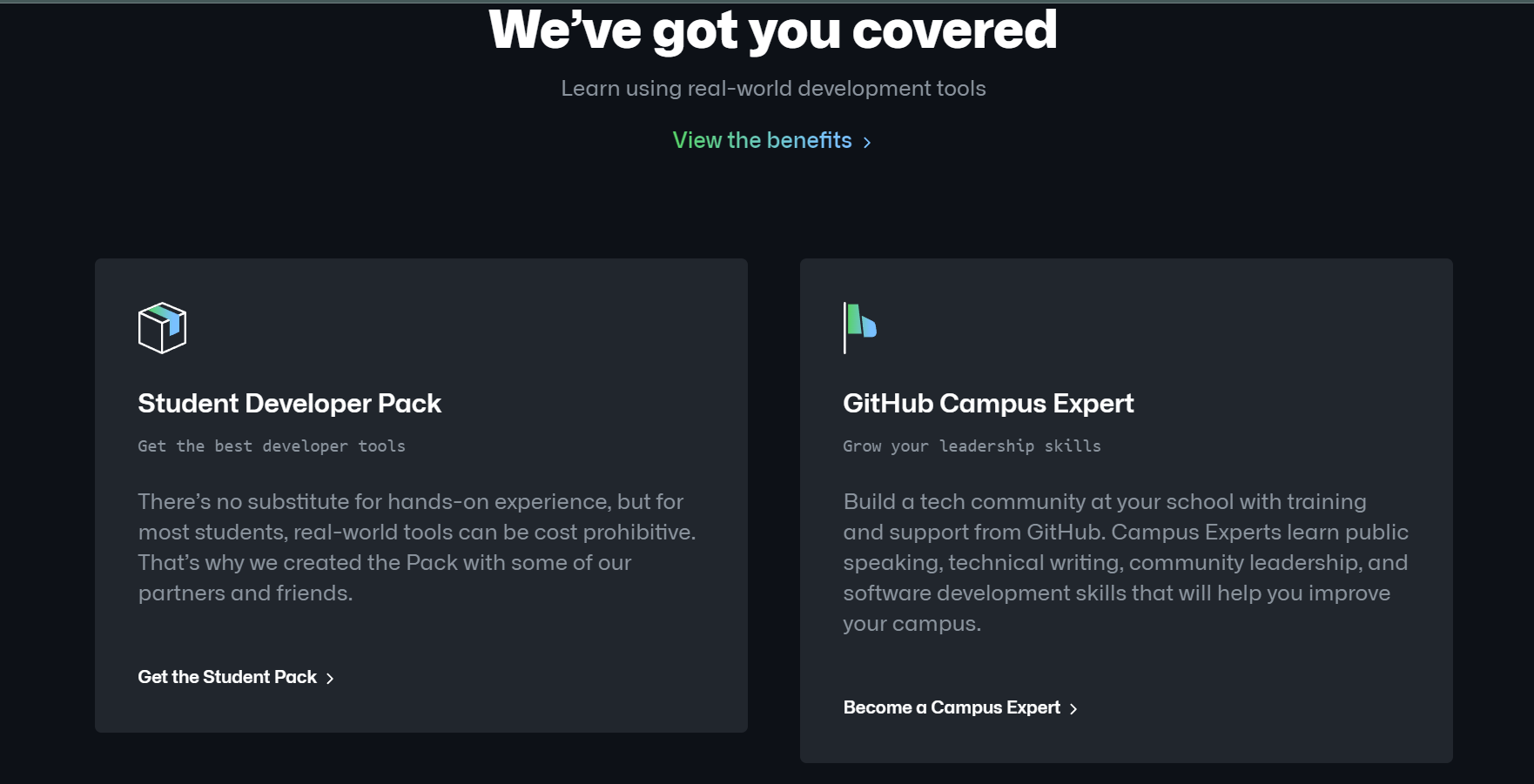Click the arrow beside Get the Student Pack

click(x=330, y=677)
